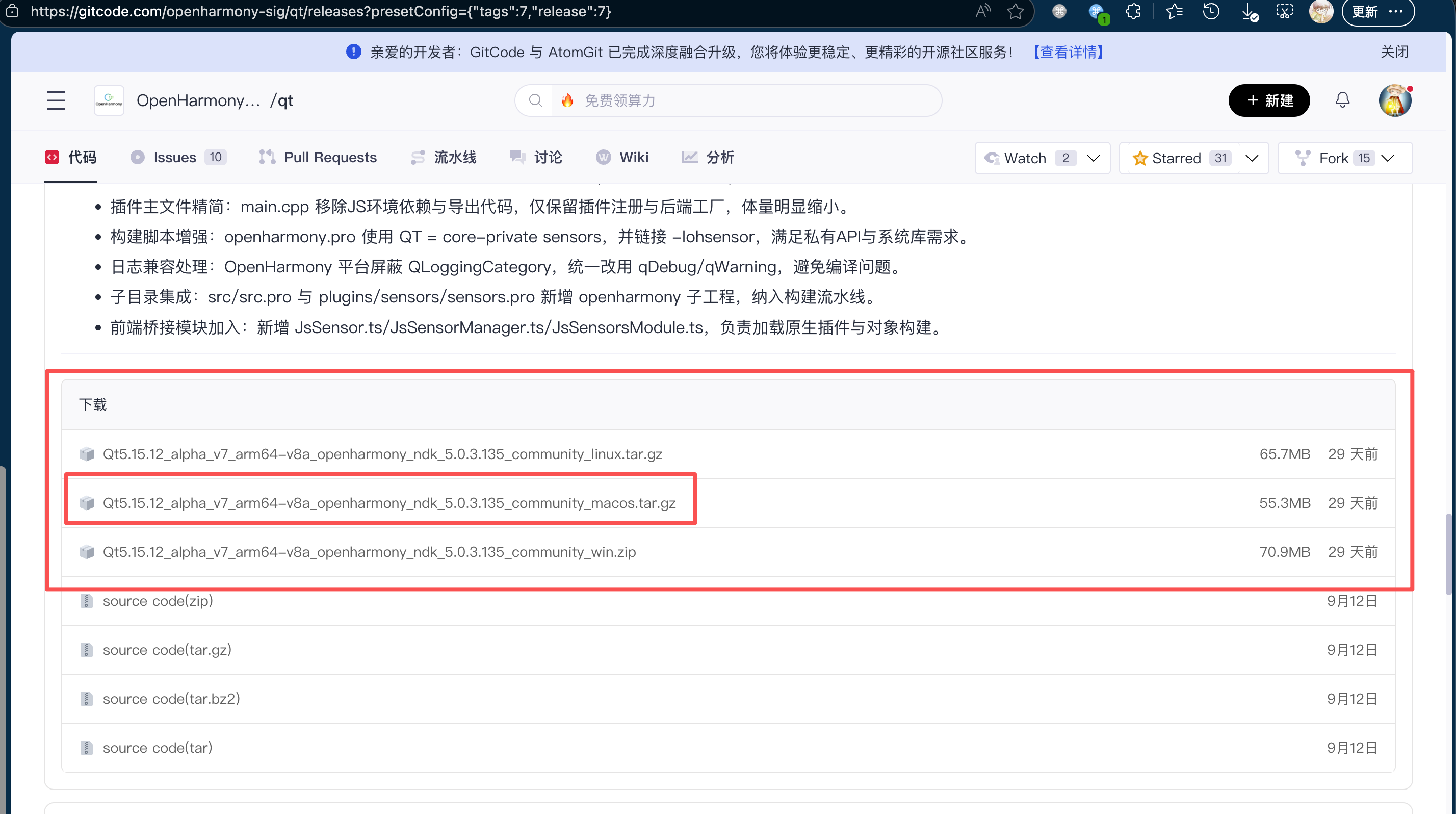Expand the Starred dropdown arrow

coord(1252,158)
